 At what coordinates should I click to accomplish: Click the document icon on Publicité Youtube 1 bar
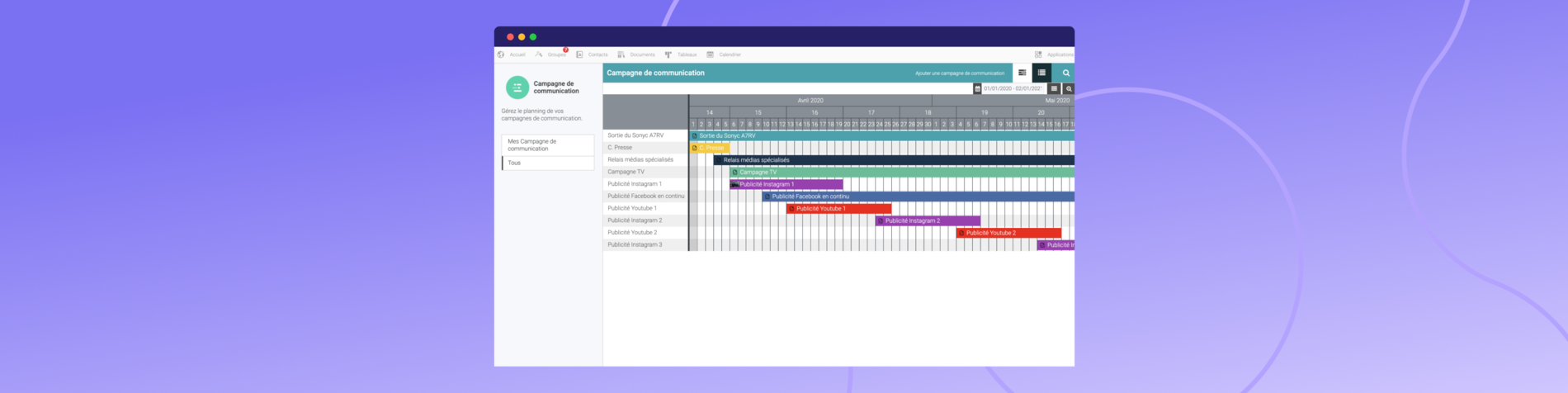pyautogui.click(x=791, y=209)
